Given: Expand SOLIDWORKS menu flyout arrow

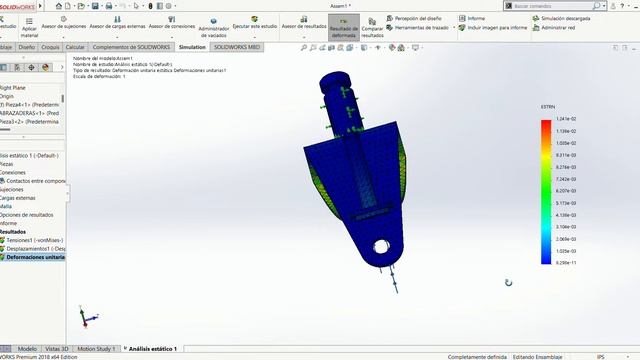Looking at the screenshot, I should [40, 6].
